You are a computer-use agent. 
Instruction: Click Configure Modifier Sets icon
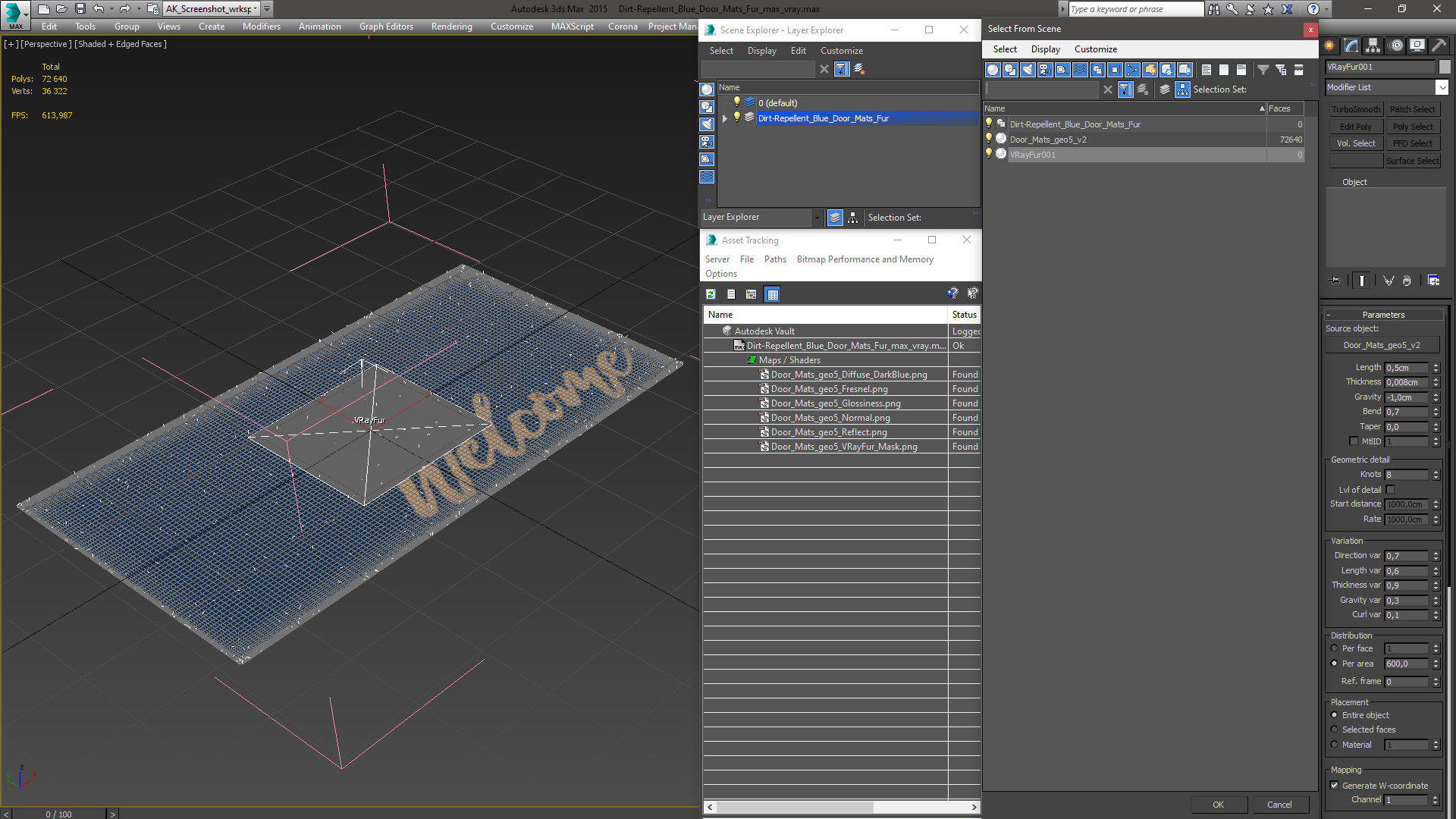(x=1434, y=281)
